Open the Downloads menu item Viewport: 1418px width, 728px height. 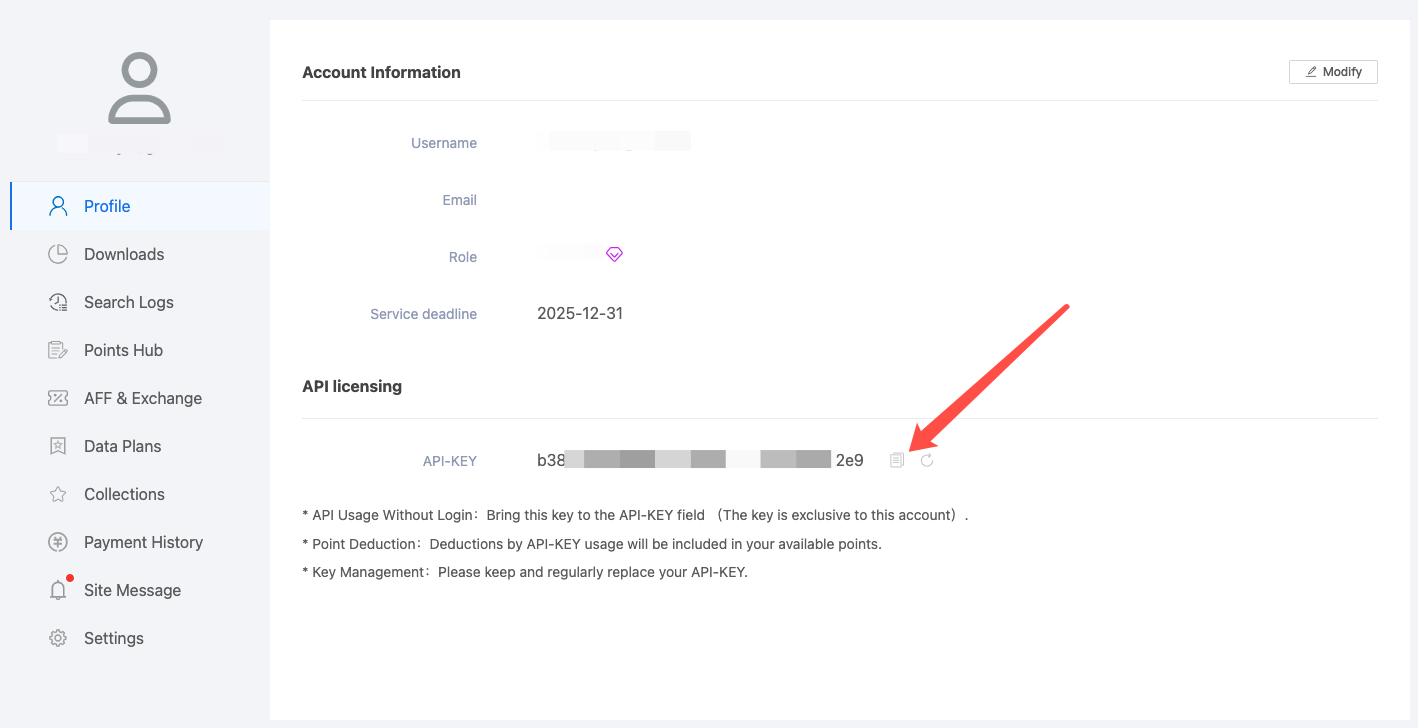[x=140, y=254]
